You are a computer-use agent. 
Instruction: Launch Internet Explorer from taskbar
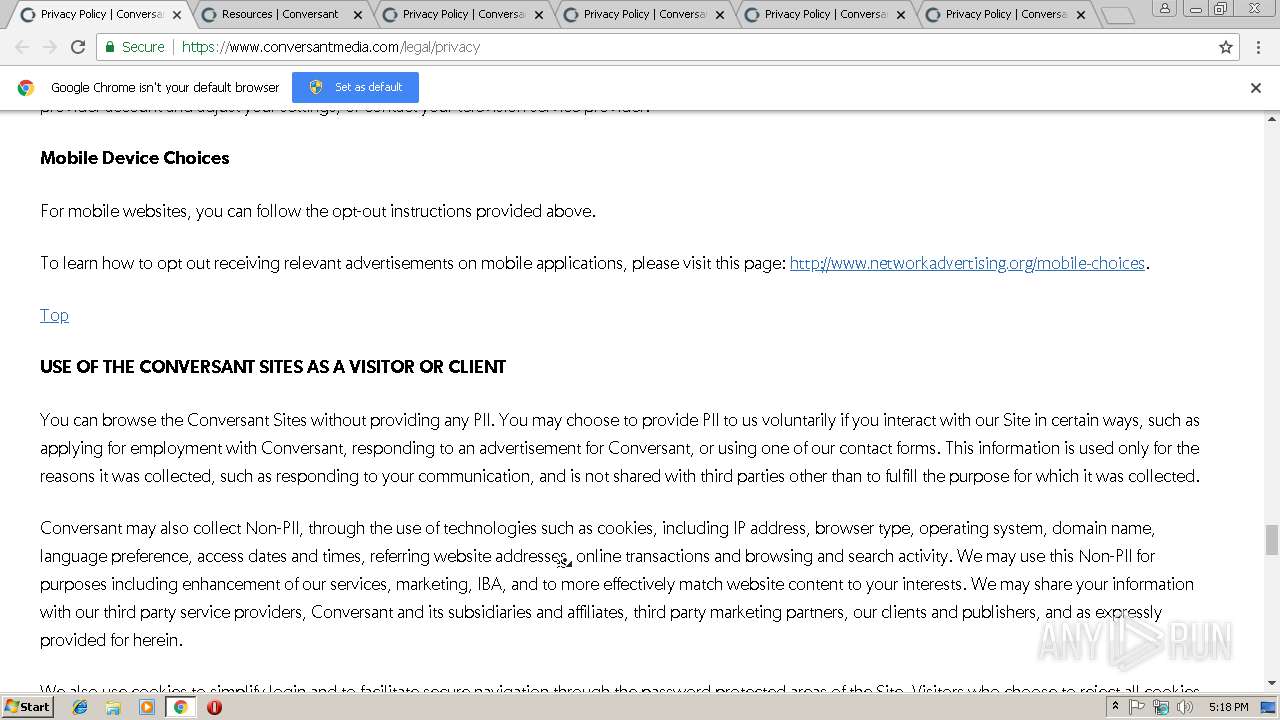[80, 707]
